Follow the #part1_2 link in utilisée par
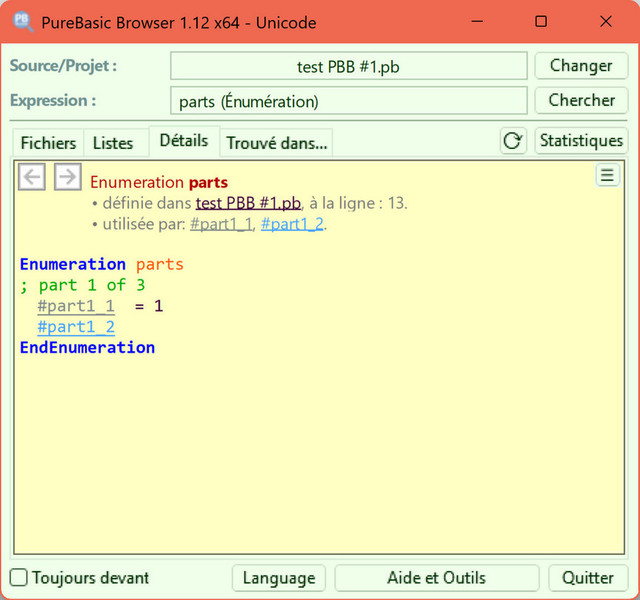640x600 pixels. (x=292, y=224)
